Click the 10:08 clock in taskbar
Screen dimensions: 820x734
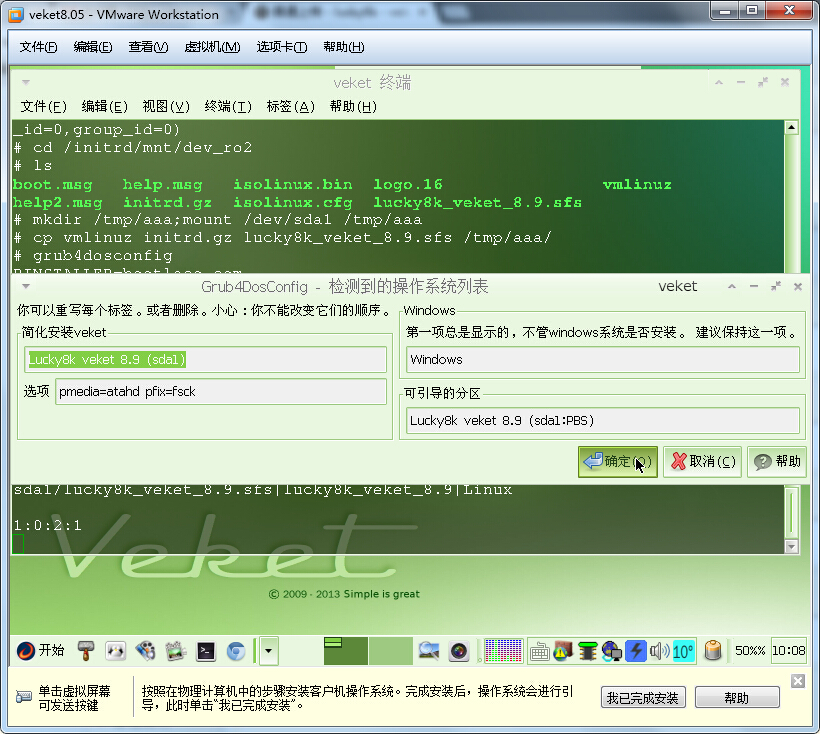[789, 651]
